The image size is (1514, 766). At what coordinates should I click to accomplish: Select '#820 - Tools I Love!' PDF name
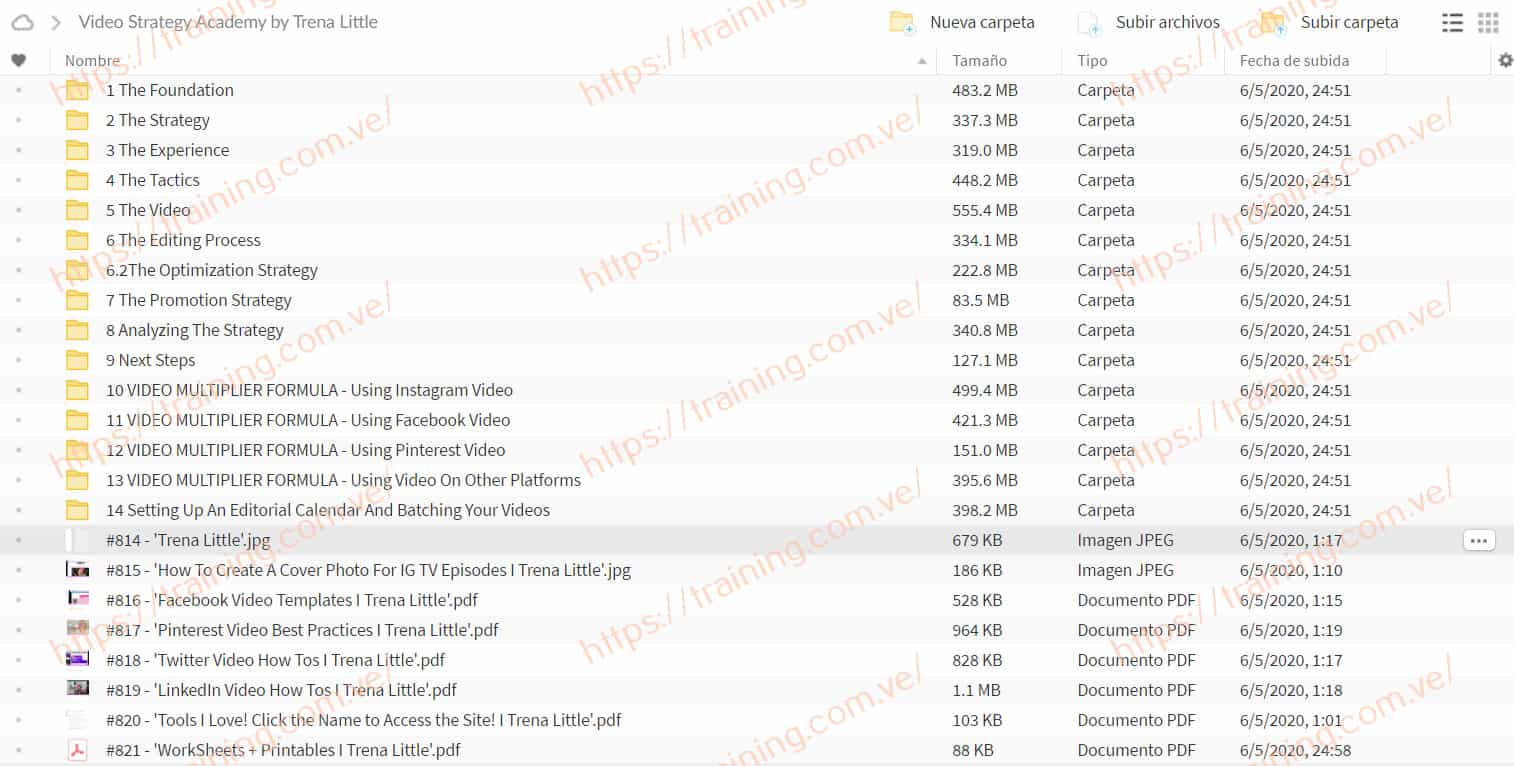(x=364, y=720)
